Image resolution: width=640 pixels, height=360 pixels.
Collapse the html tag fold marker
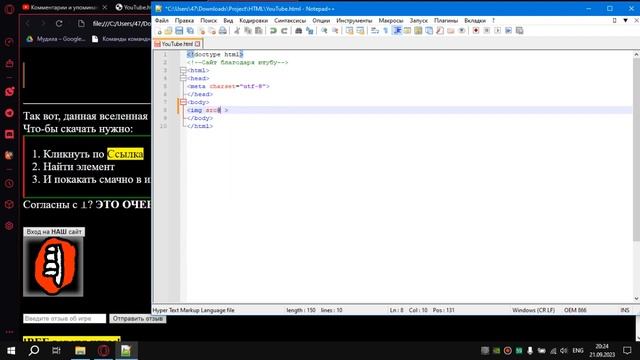[x=183, y=70]
